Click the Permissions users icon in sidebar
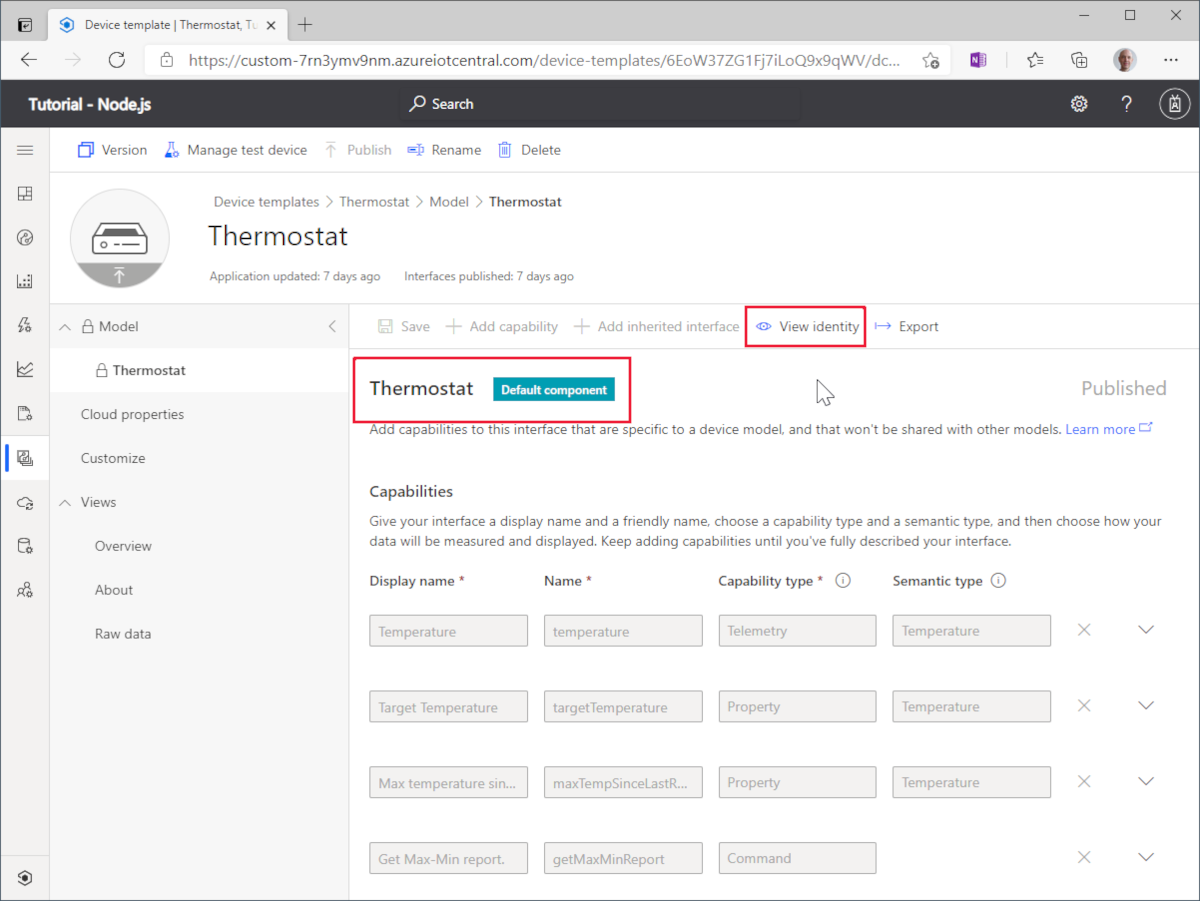1200x901 pixels. pos(25,589)
